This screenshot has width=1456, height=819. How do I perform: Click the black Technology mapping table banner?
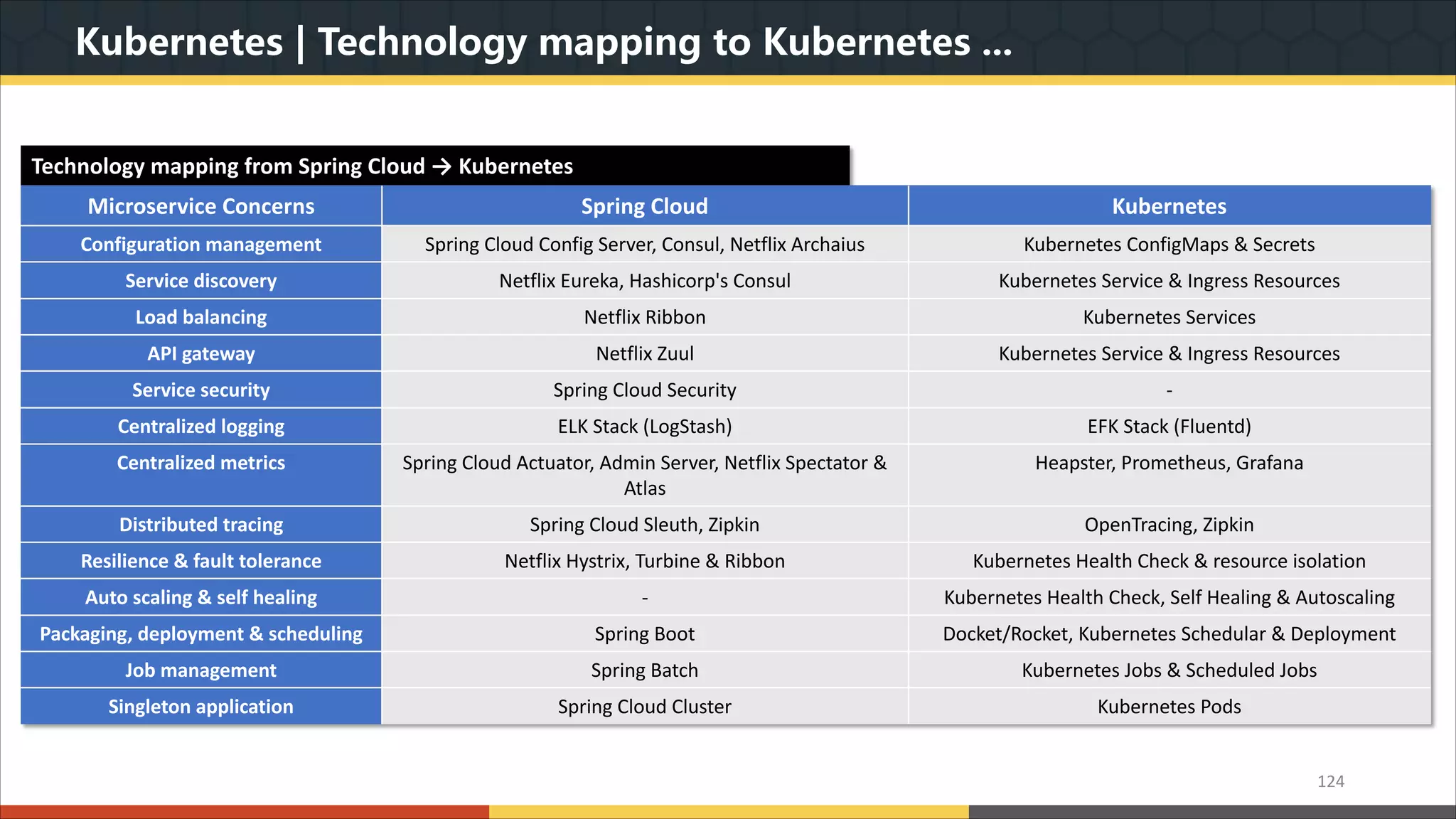point(435,166)
